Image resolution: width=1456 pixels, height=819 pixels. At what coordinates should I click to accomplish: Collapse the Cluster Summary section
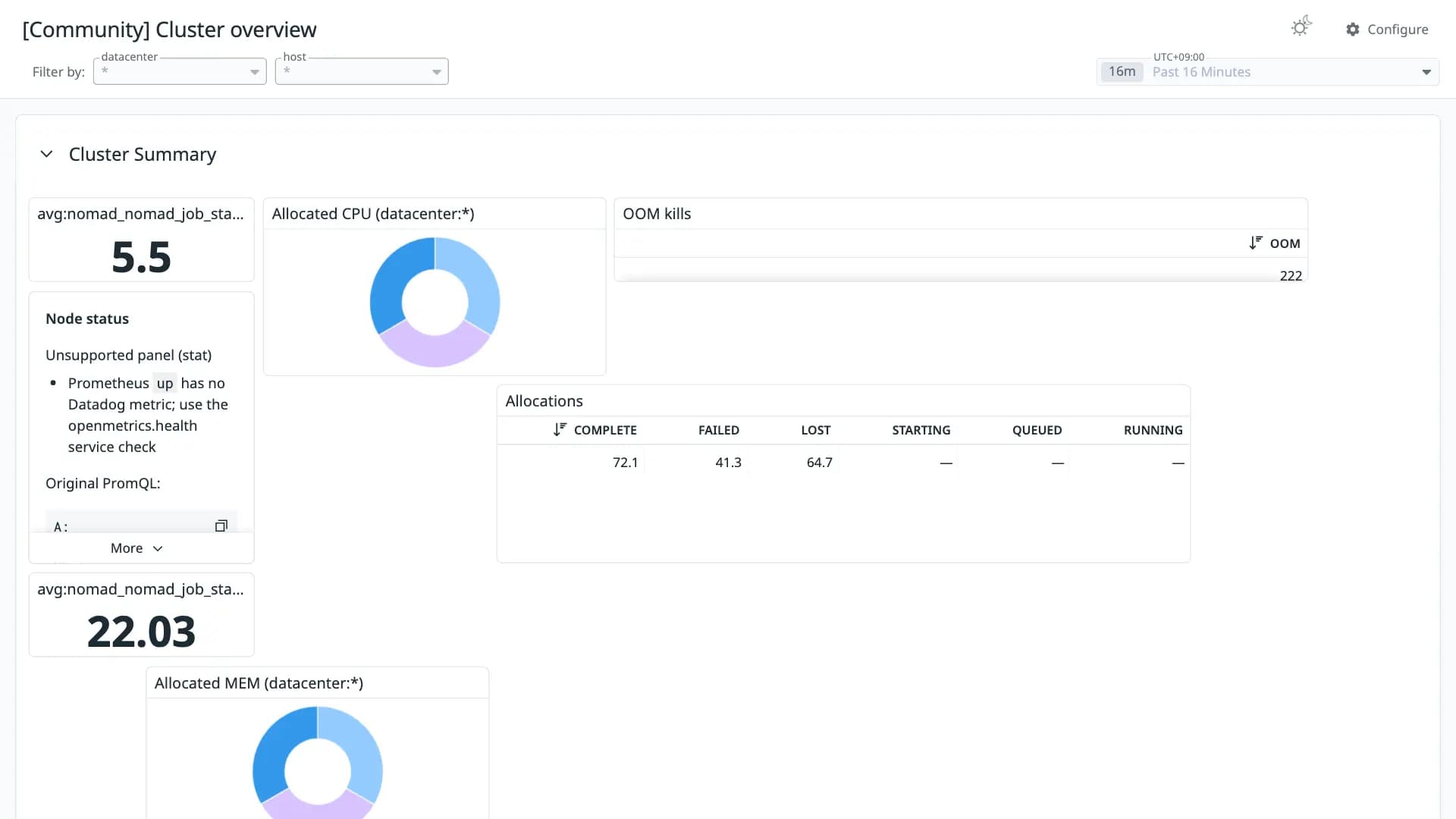(x=46, y=154)
